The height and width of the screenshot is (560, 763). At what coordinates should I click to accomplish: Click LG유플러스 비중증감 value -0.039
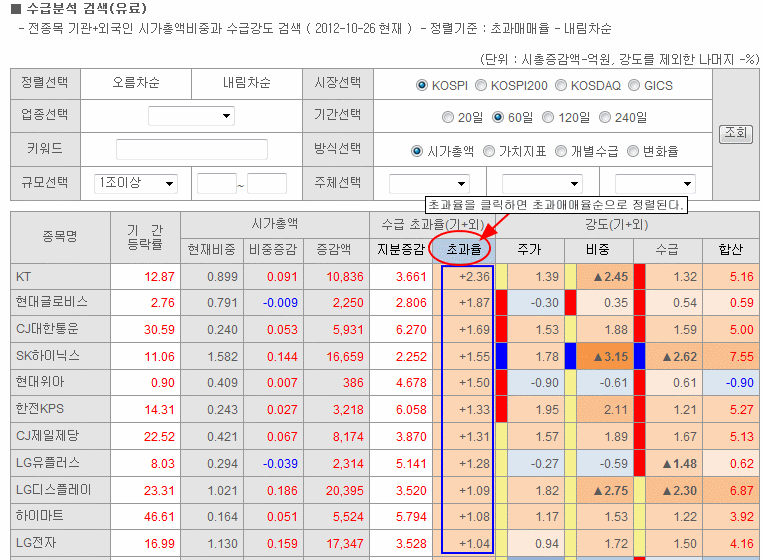click(280, 464)
